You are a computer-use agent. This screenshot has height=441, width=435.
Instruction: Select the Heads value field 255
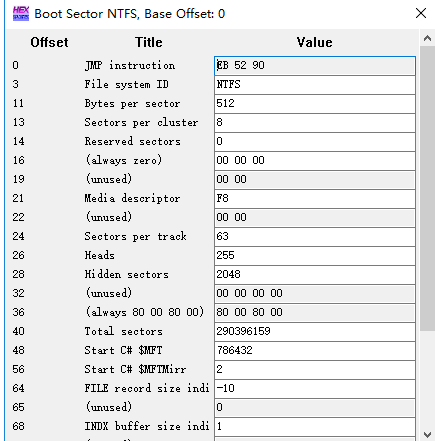[x=315, y=256]
